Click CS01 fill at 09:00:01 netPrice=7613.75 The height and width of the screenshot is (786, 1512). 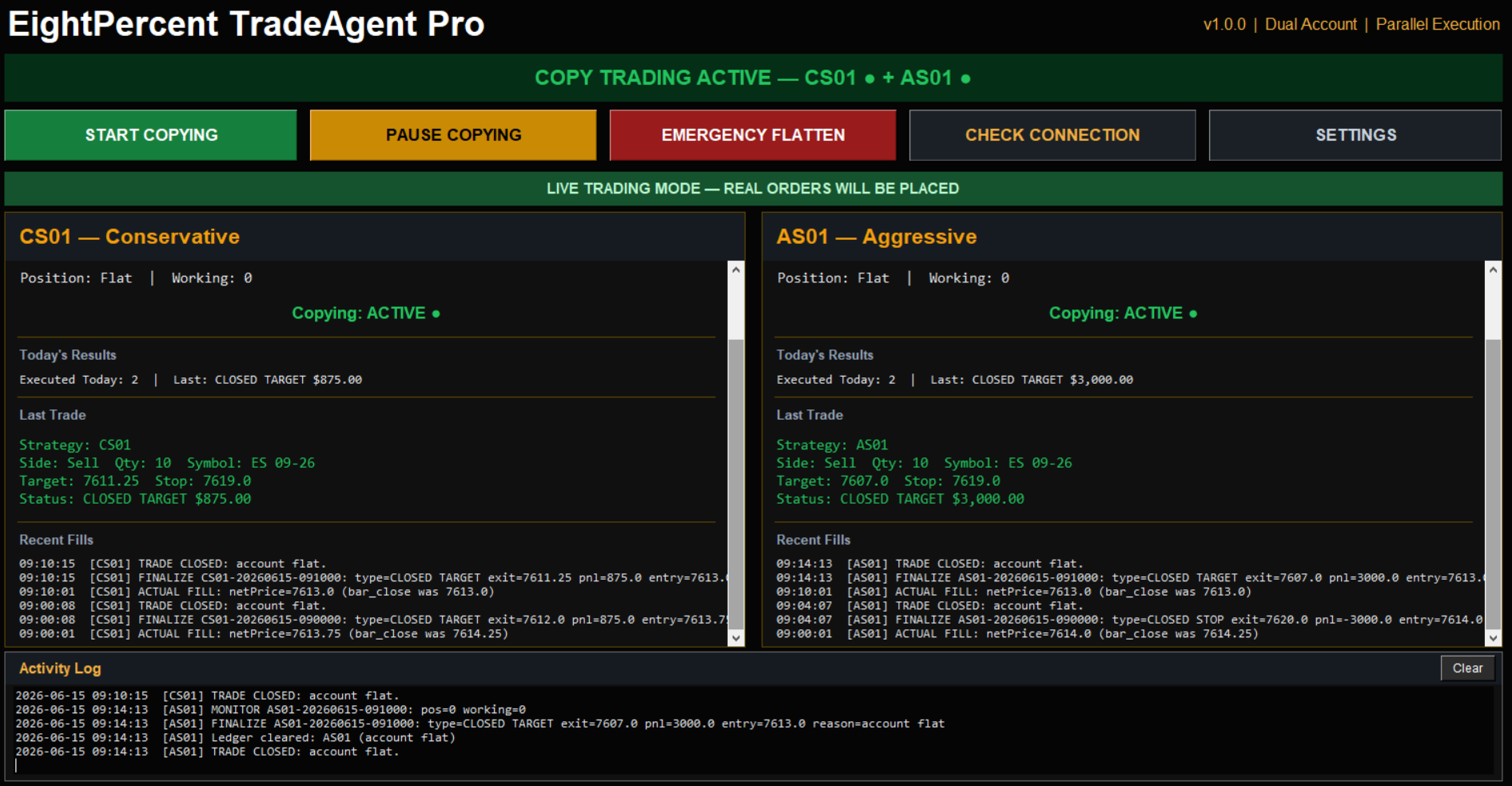point(264,634)
